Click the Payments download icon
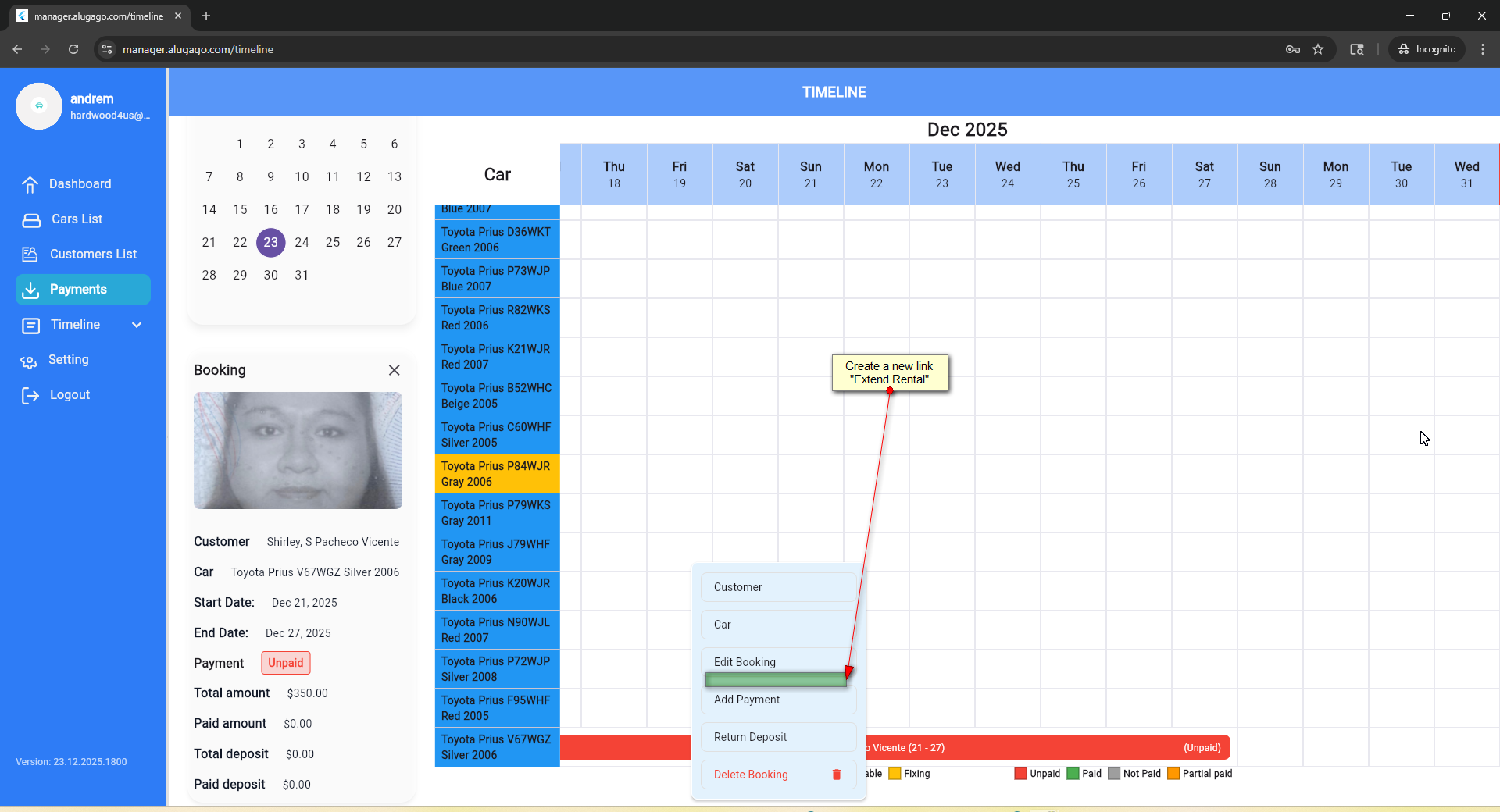This screenshot has height=812, width=1500. click(x=30, y=290)
